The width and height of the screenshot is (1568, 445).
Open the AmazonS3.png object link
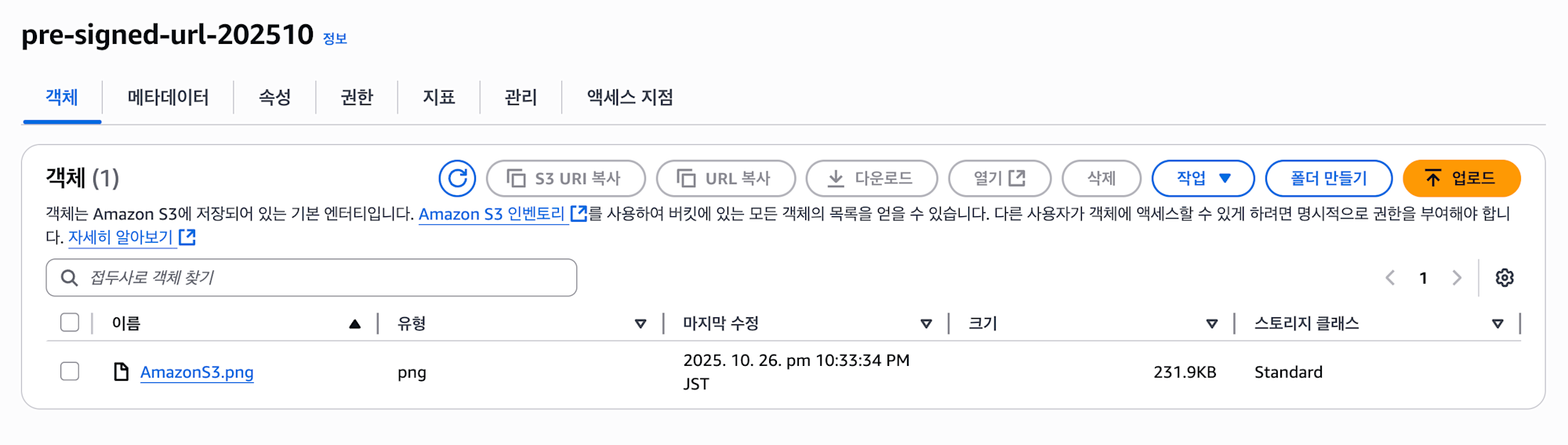197,372
